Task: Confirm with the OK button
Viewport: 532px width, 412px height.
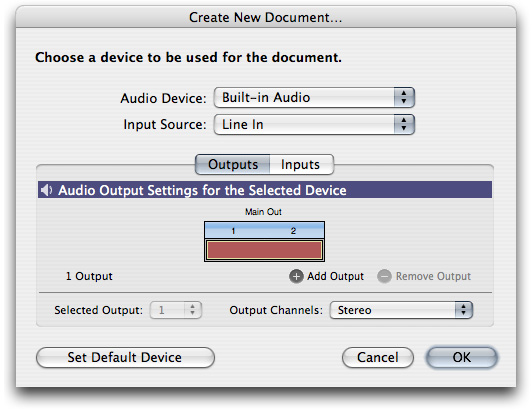Action: [x=461, y=357]
